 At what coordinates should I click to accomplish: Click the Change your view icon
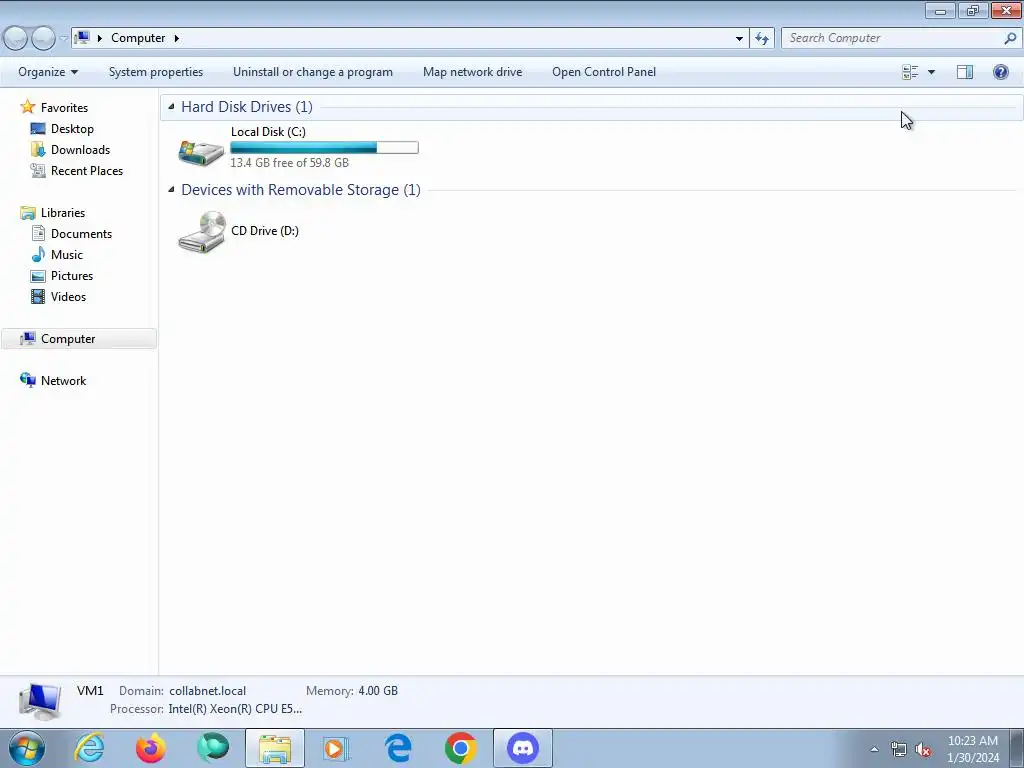(910, 72)
